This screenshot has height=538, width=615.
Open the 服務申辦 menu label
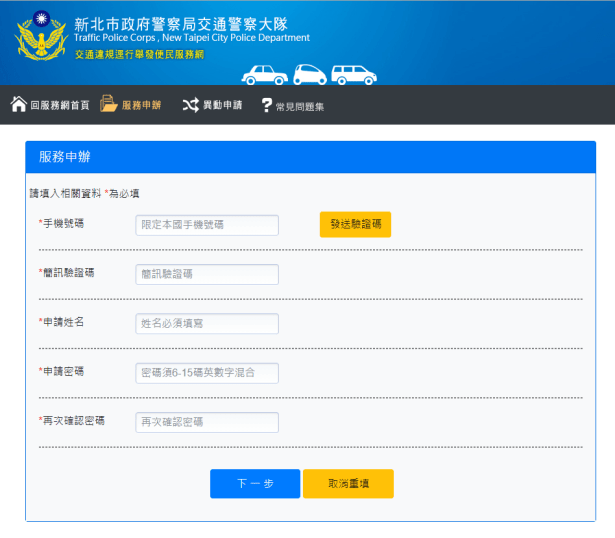pos(141,106)
